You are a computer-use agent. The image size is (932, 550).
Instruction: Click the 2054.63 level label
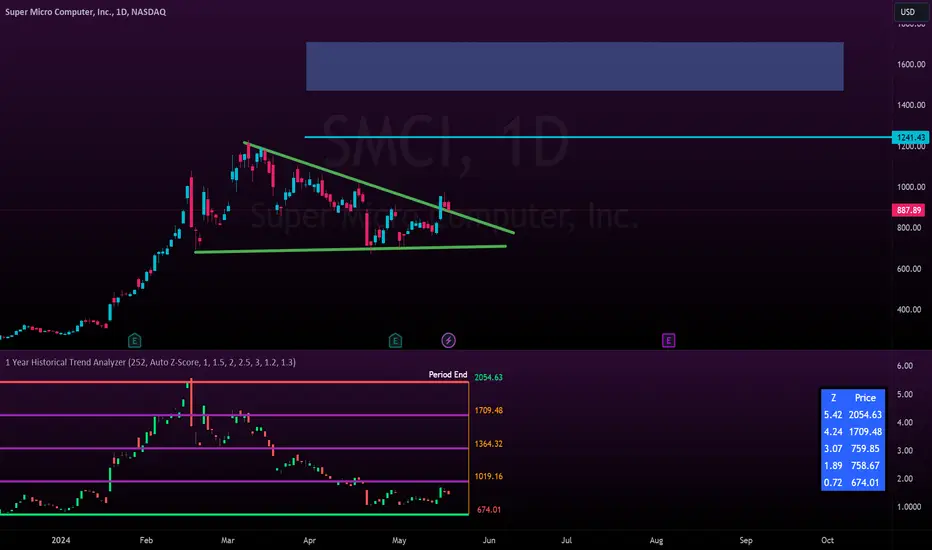coord(489,377)
